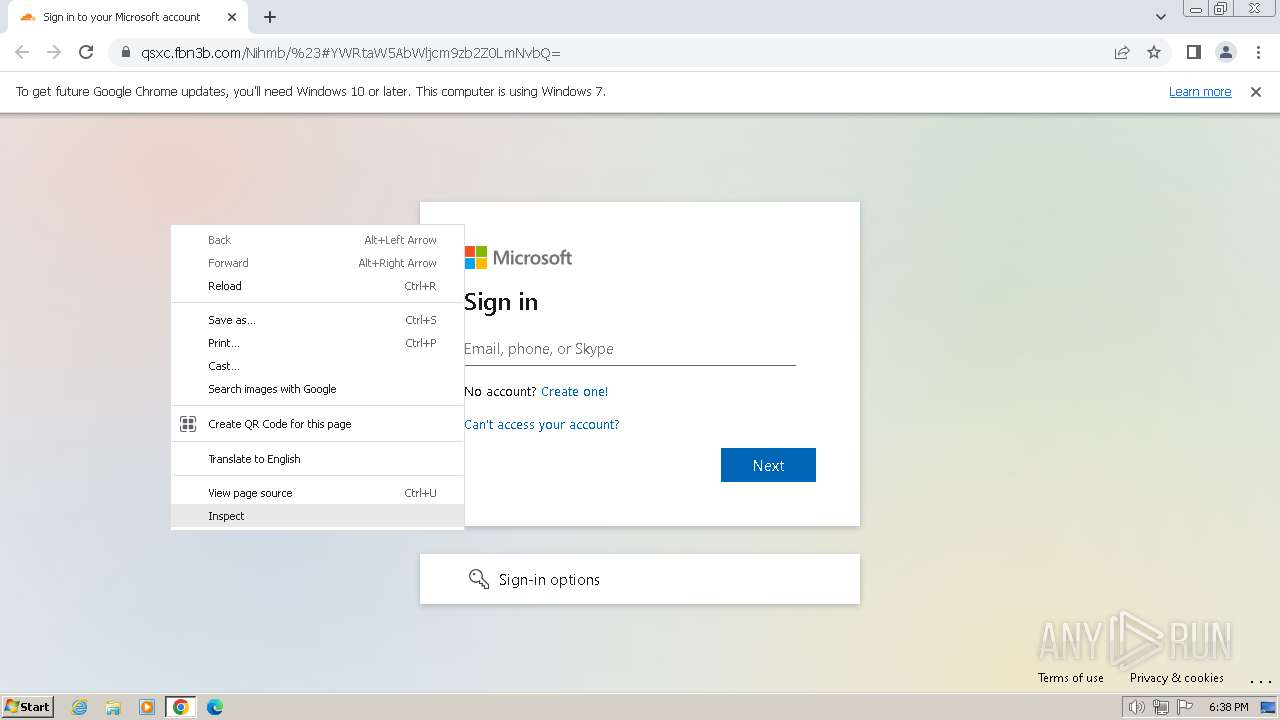The height and width of the screenshot is (720, 1280).
Task: Click the Email, phone, or Skype field
Action: [x=630, y=349]
